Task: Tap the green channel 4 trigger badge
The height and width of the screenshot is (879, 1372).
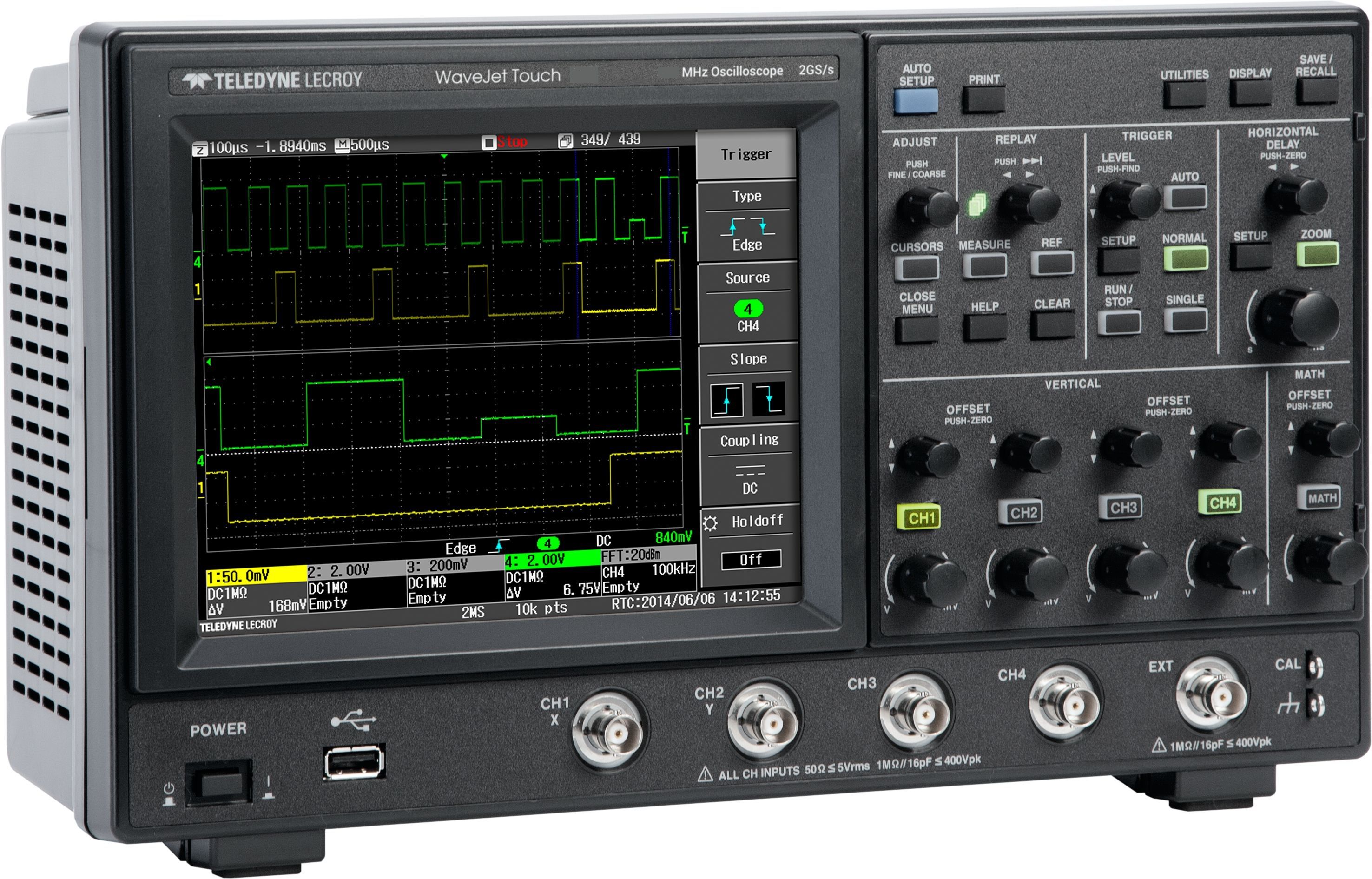Action: click(x=547, y=543)
